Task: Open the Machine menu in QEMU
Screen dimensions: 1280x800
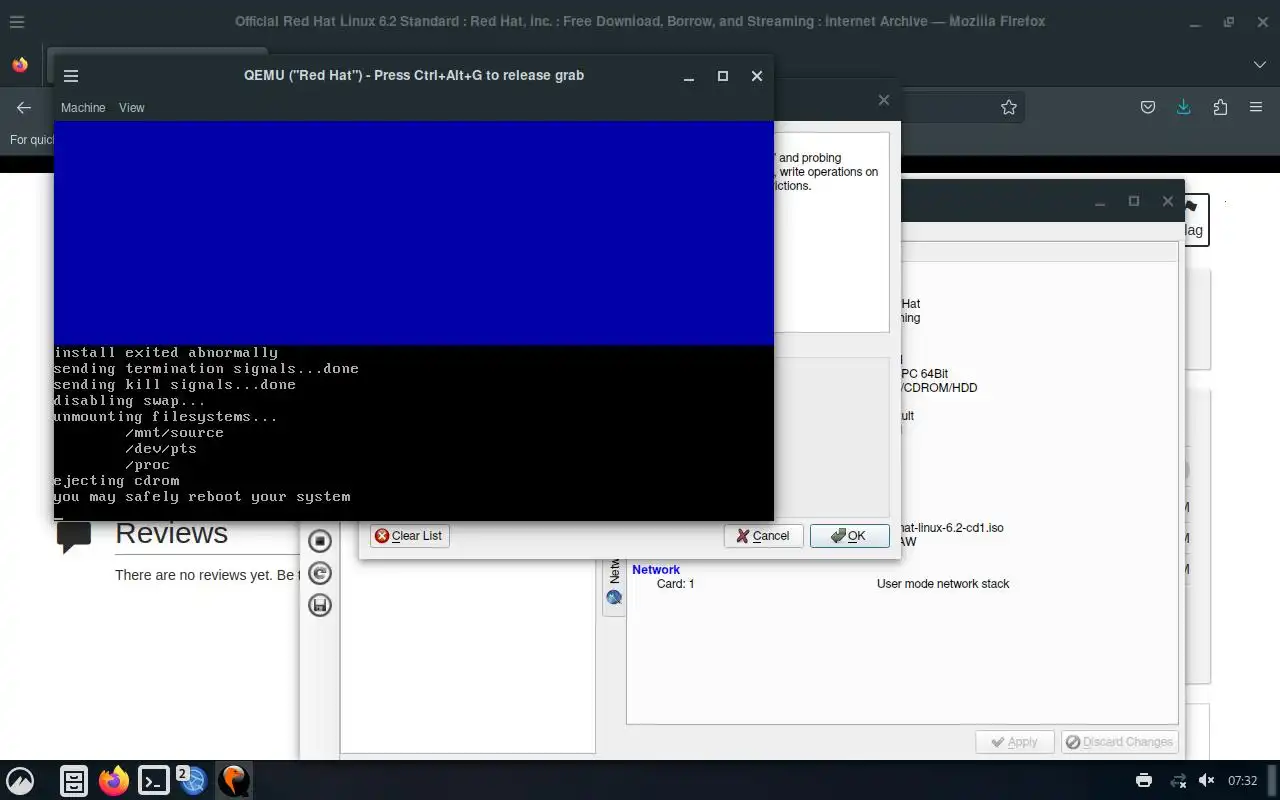Action: pos(83,107)
